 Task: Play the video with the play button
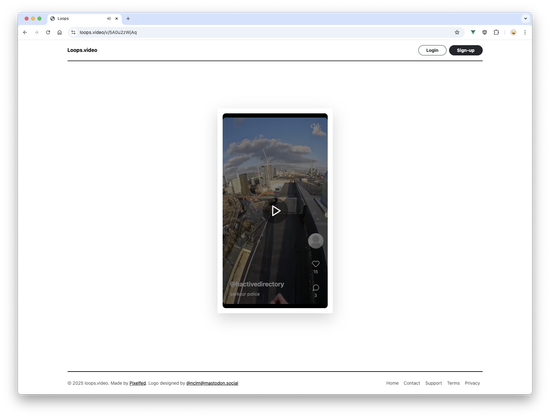[x=275, y=211]
